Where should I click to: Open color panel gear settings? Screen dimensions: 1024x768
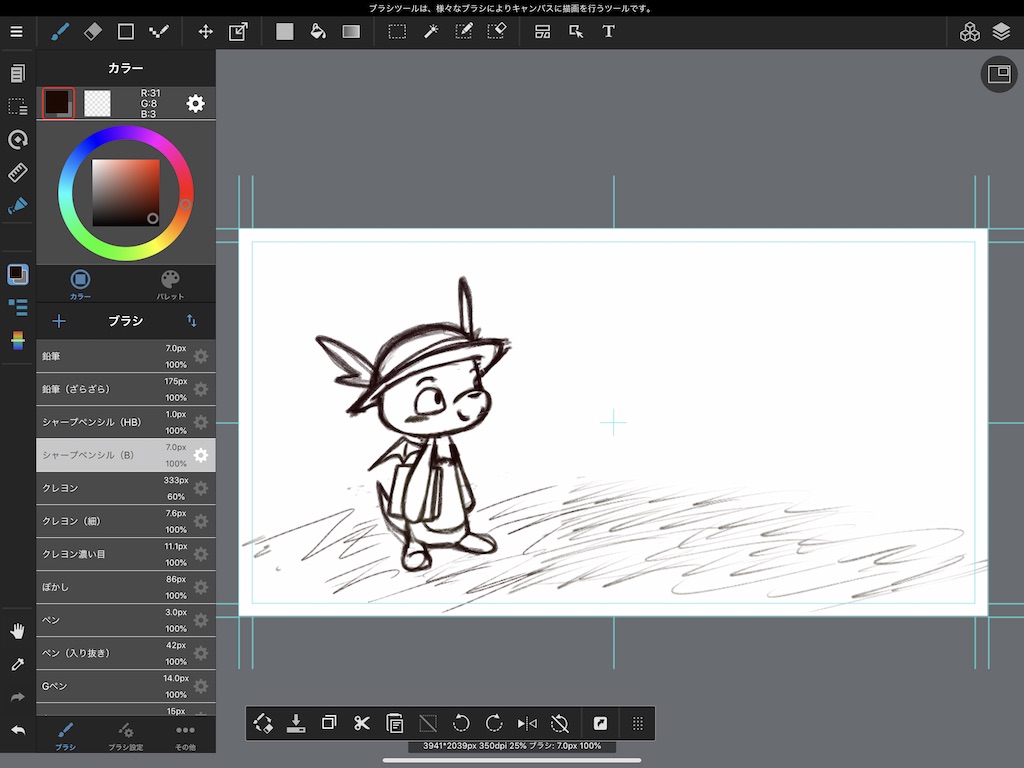click(x=195, y=103)
